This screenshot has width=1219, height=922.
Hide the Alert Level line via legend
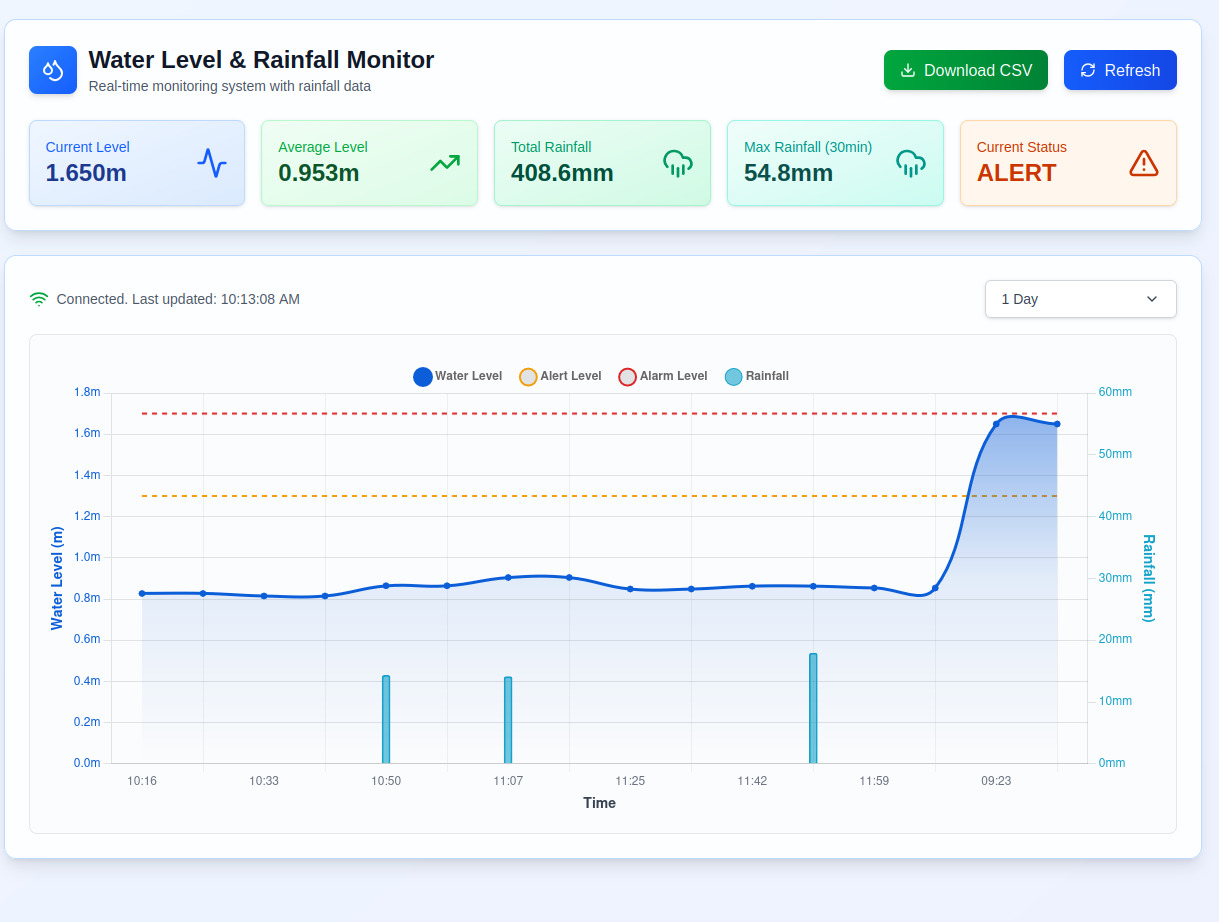click(528, 377)
